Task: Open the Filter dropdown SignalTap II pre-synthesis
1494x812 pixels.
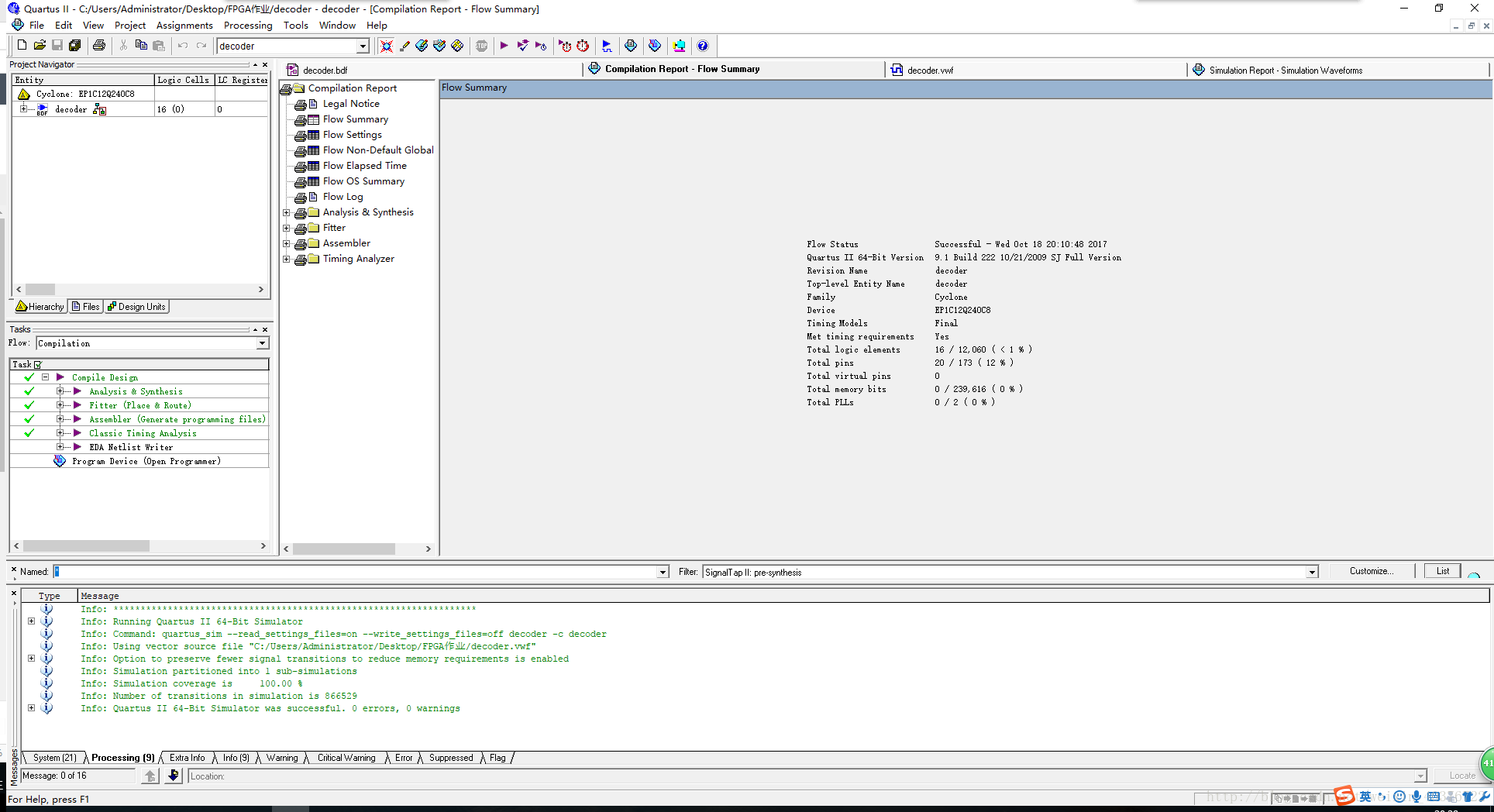Action: (1312, 572)
